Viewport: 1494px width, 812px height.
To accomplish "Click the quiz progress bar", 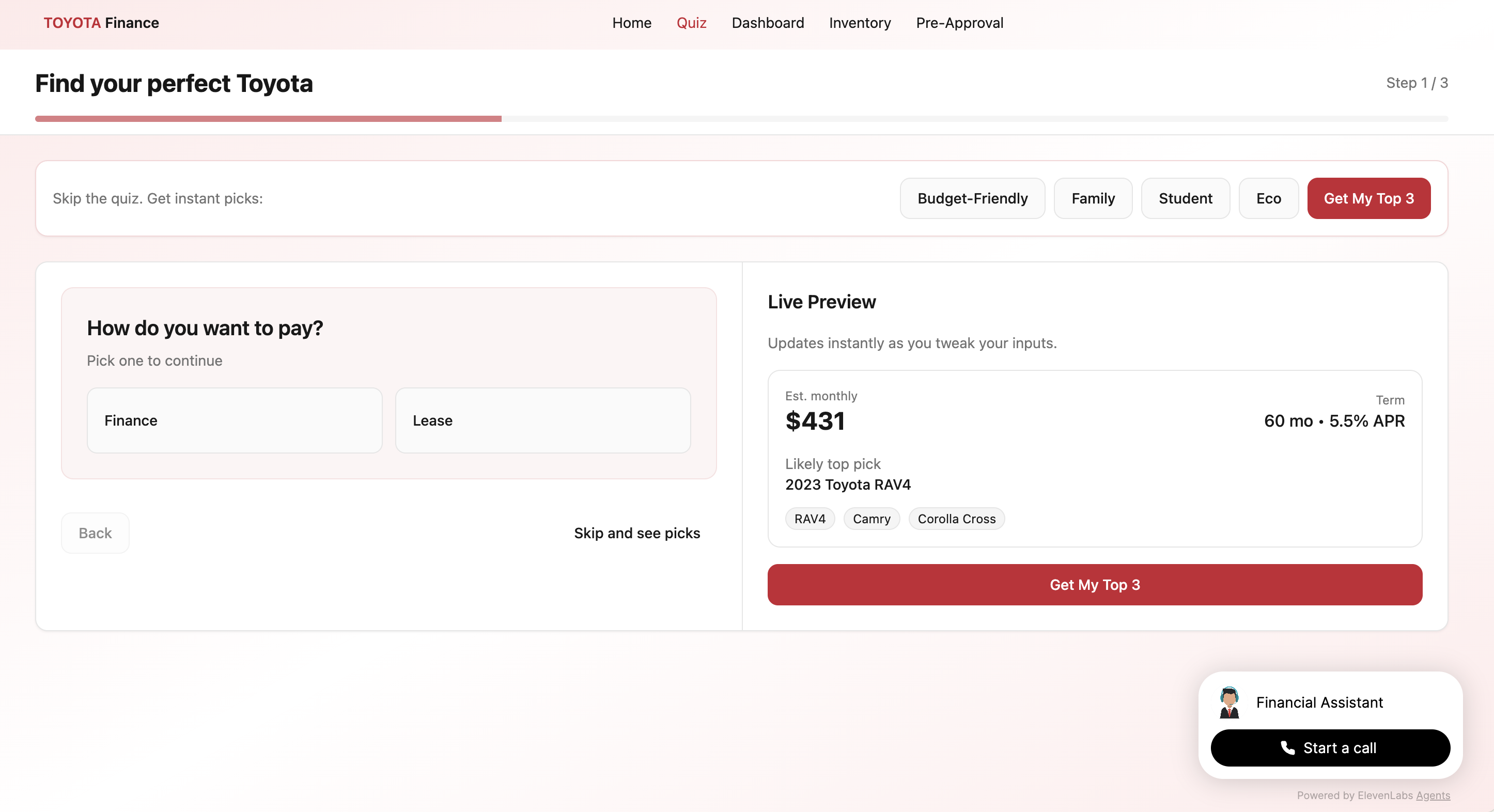I will 741,119.
